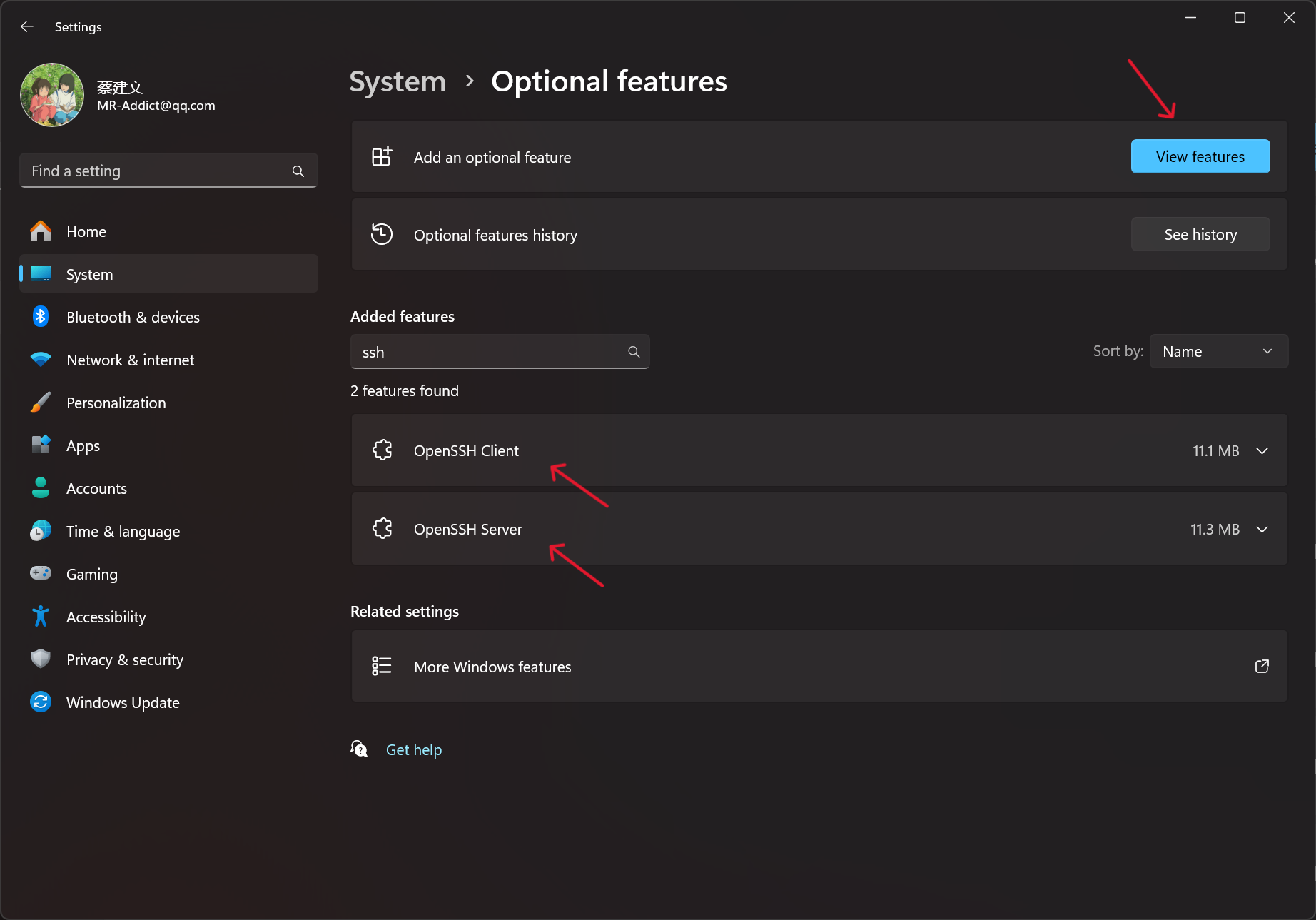Click the Accessibility figure icon
The height and width of the screenshot is (920, 1316).
coord(41,616)
